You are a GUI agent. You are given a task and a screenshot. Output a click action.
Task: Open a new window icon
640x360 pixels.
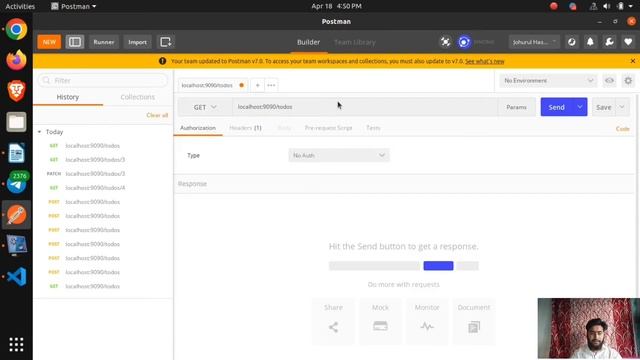pyautogui.click(x=166, y=42)
